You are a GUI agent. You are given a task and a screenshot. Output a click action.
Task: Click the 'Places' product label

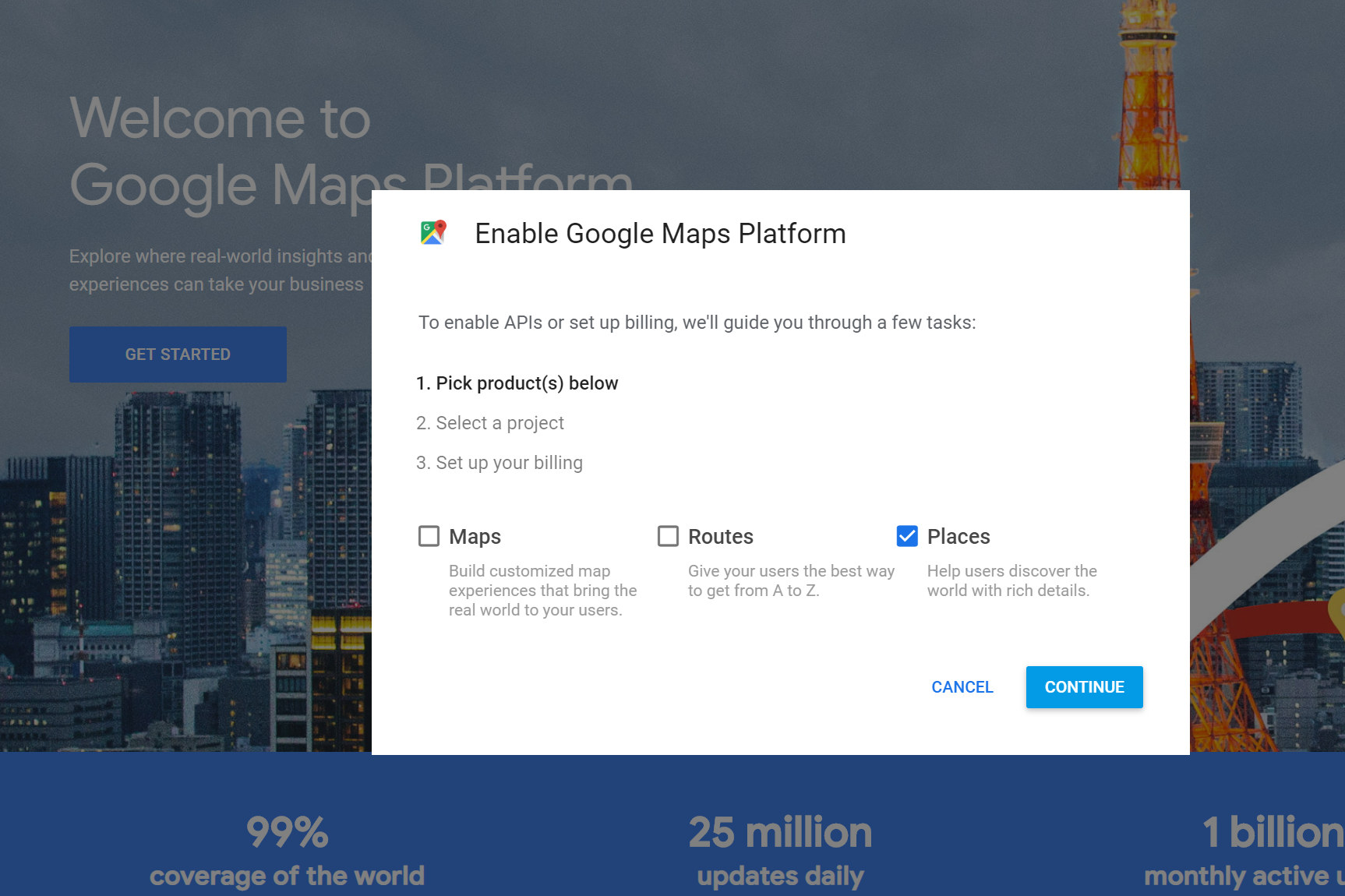958,537
